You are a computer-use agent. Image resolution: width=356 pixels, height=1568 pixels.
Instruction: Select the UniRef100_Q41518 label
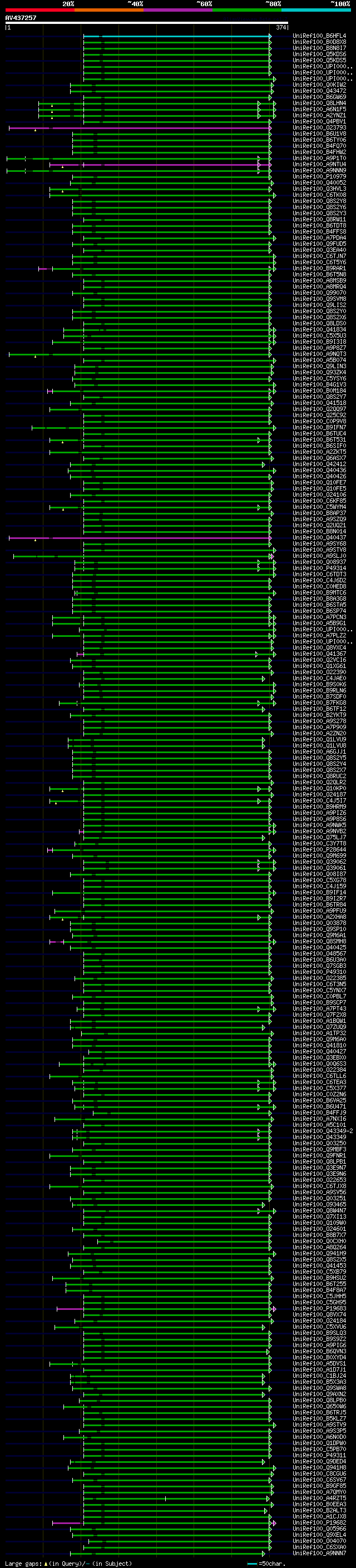319,403
